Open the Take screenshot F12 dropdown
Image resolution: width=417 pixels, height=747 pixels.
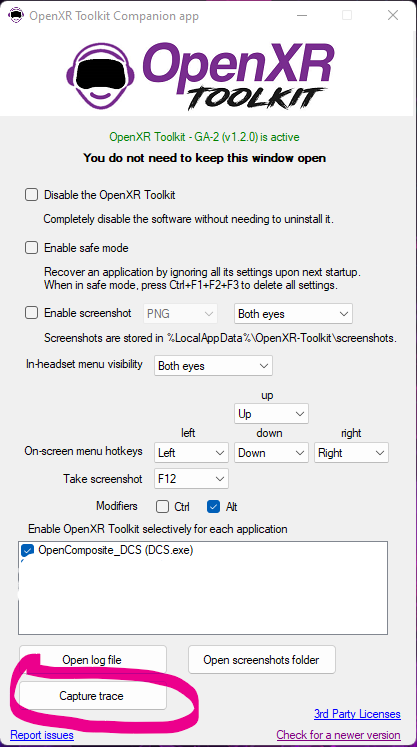point(191,479)
